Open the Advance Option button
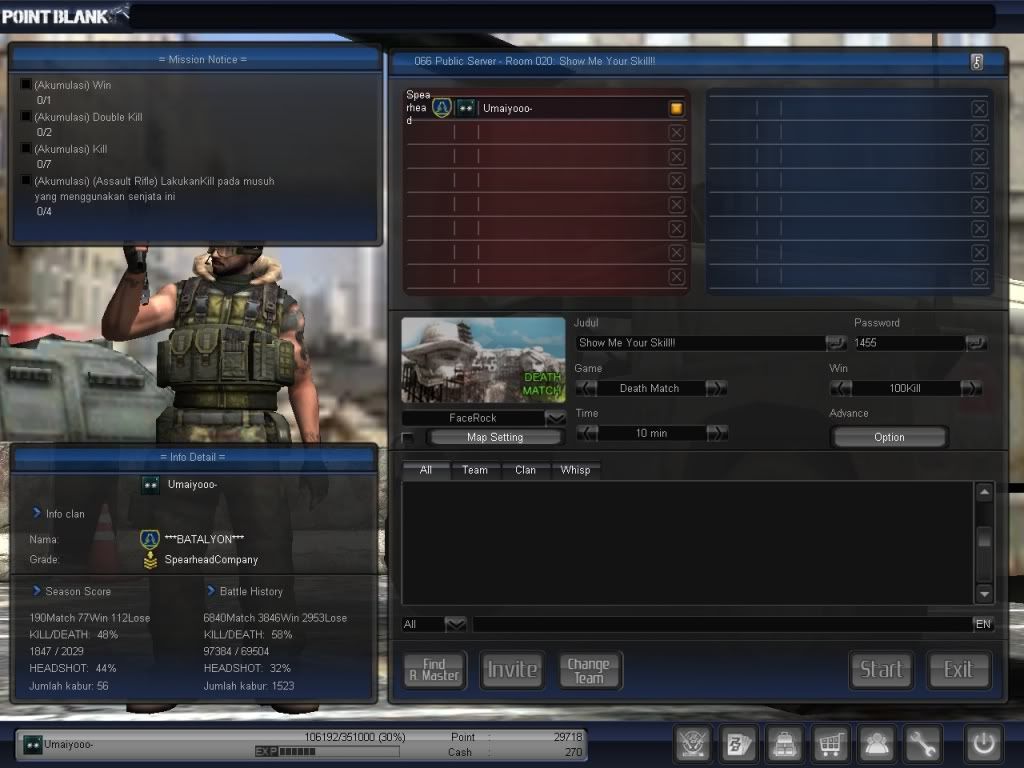Viewport: 1024px width, 768px height. (889, 438)
